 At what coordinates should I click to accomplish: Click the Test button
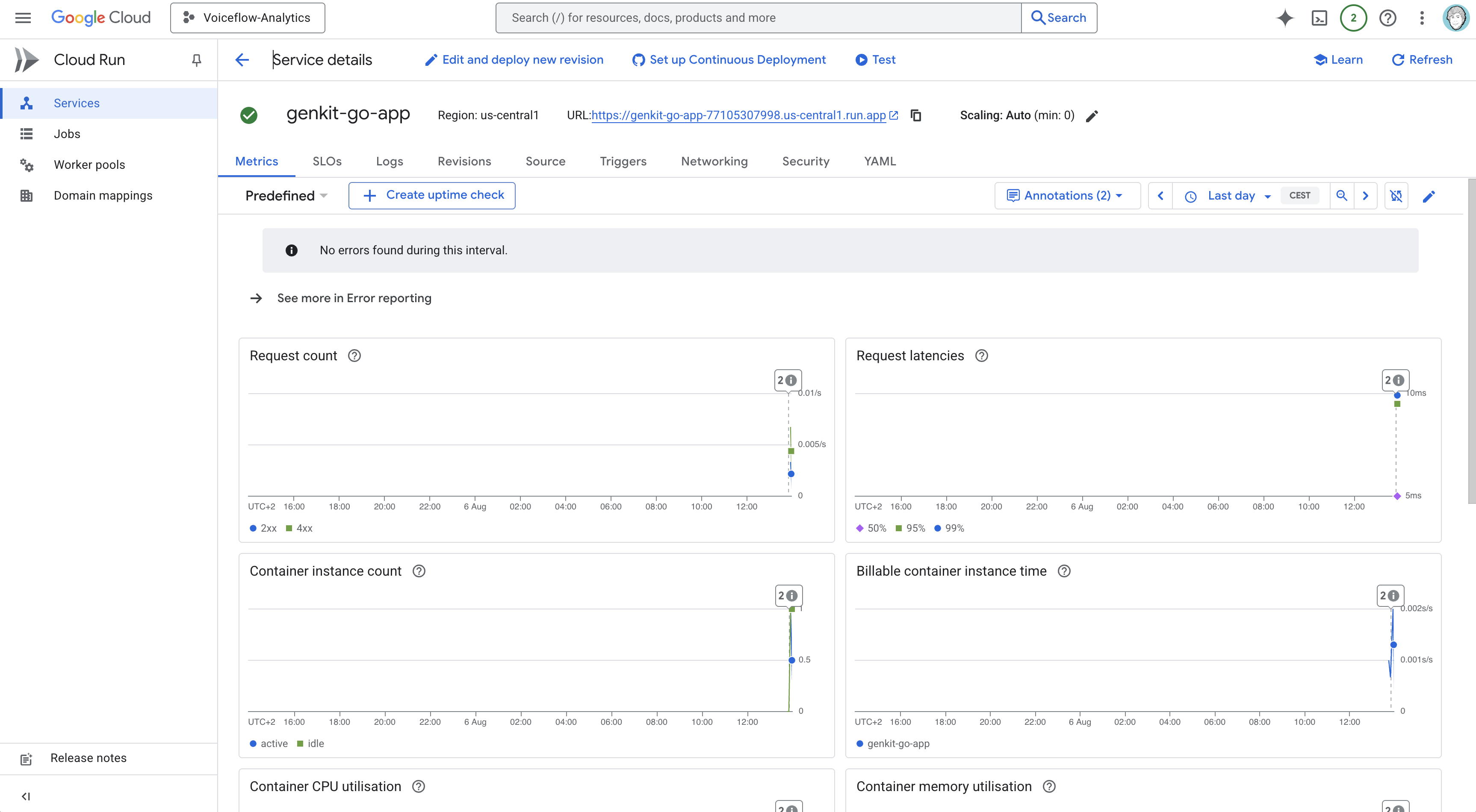pyautogui.click(x=875, y=59)
